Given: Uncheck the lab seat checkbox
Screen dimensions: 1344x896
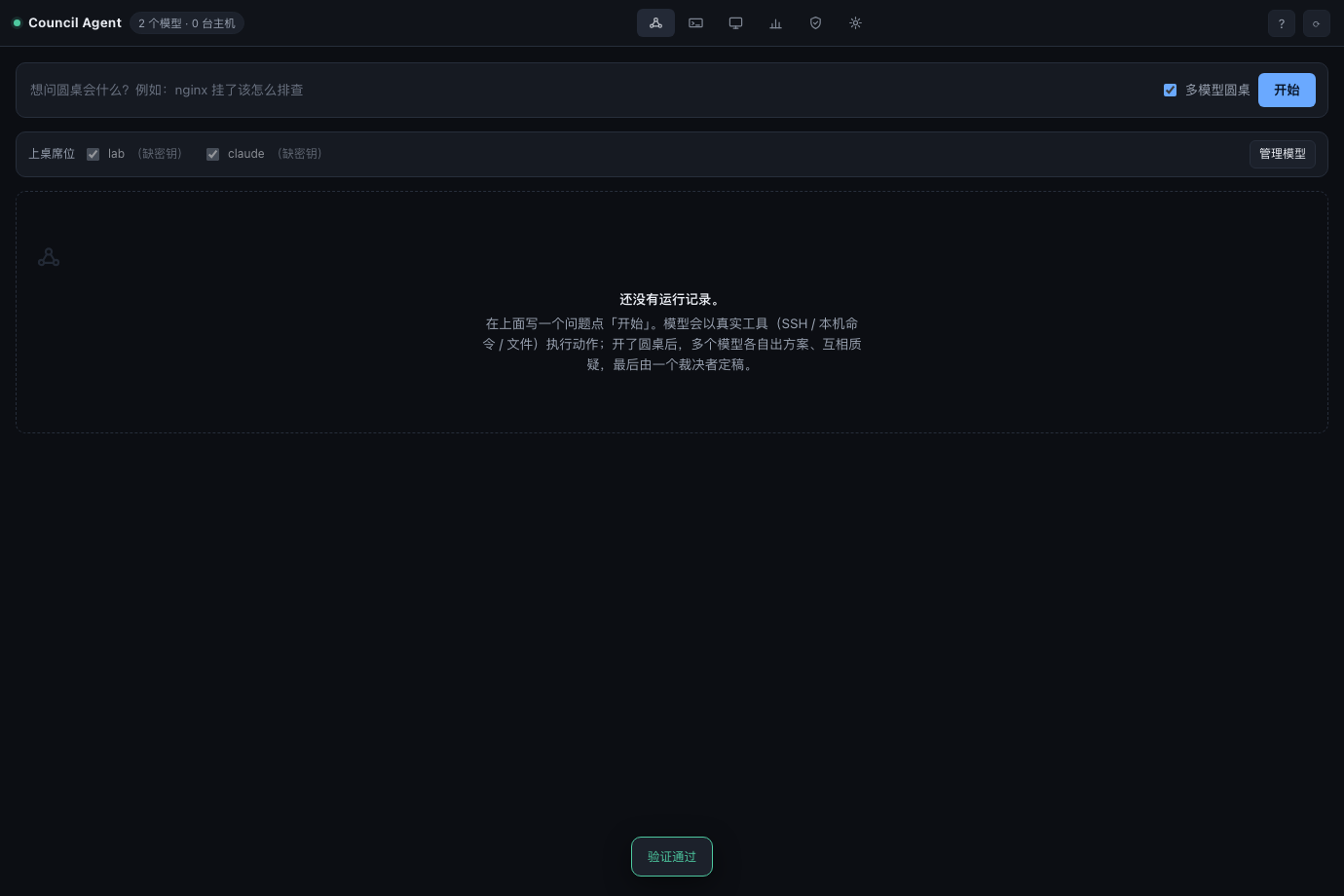Looking at the screenshot, I should click(93, 154).
